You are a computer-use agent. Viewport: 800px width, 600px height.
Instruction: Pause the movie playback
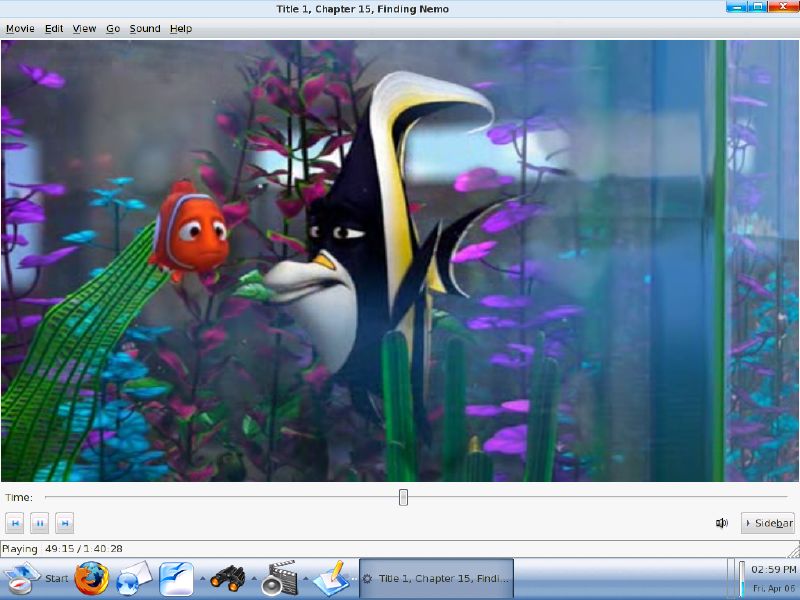point(39,523)
